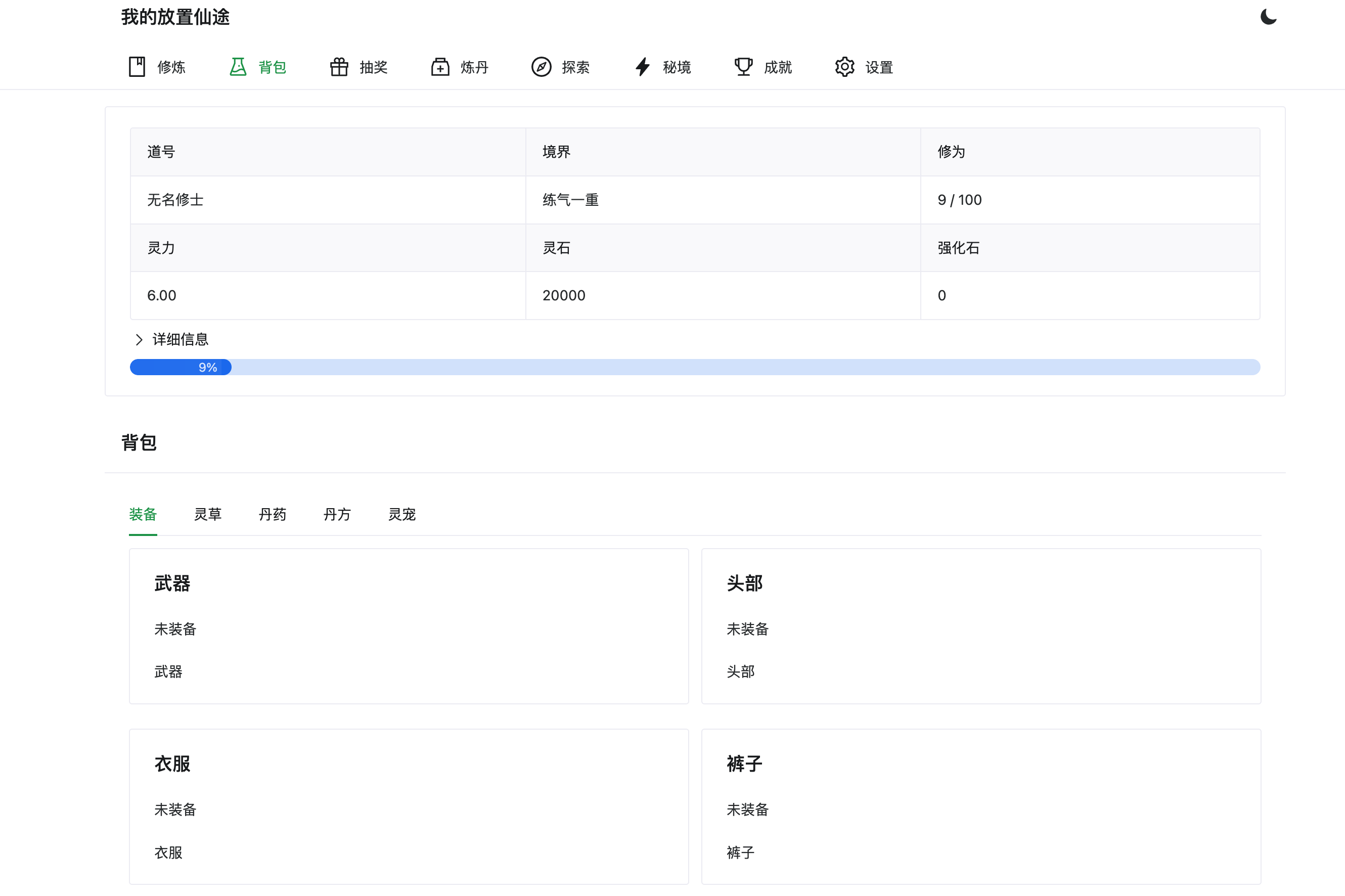Screen dimensions: 1345x896
Task: Select the 装备 tab
Action: click(143, 514)
